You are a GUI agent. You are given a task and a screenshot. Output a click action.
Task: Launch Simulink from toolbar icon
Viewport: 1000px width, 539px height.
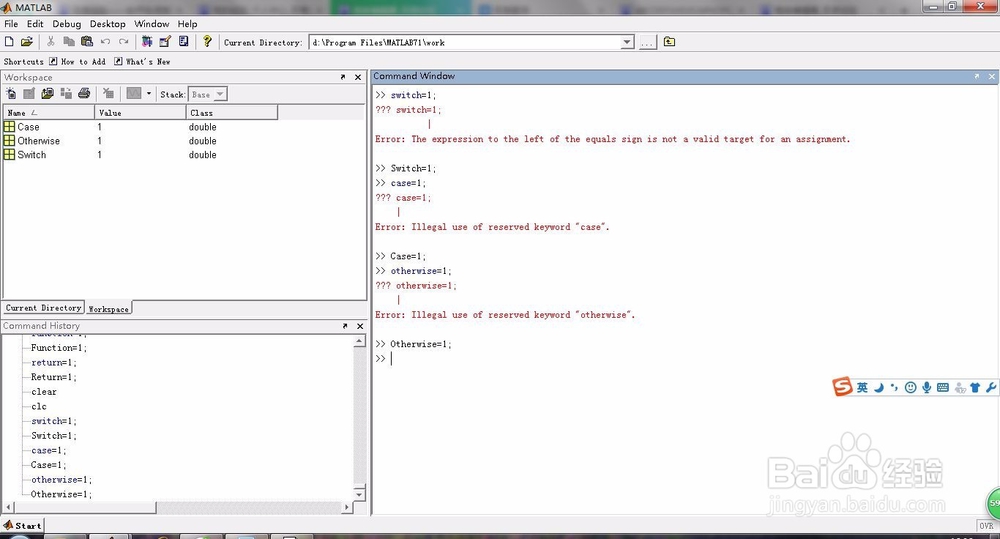click(x=147, y=41)
